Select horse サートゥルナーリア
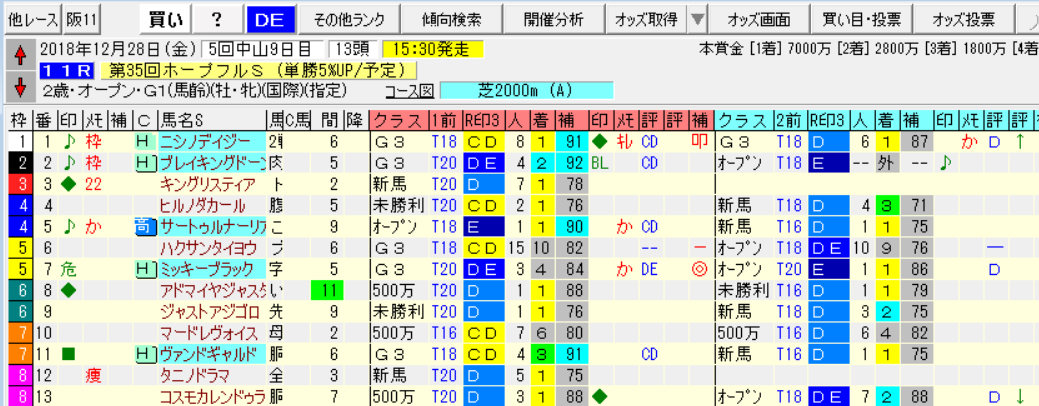The width and height of the screenshot is (1039, 406). click(211, 227)
